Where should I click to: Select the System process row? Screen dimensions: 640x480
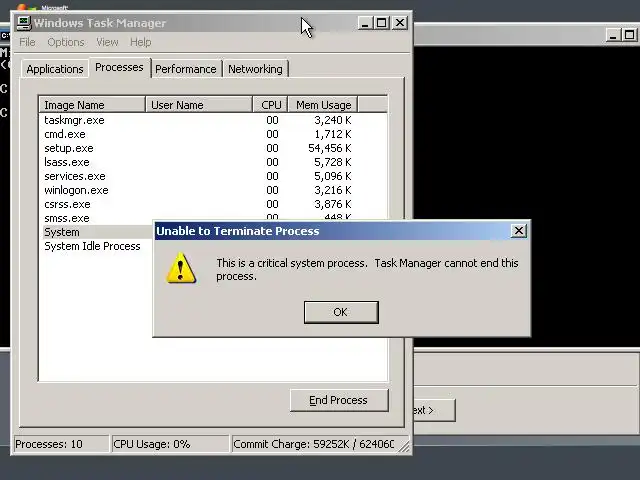pos(97,232)
